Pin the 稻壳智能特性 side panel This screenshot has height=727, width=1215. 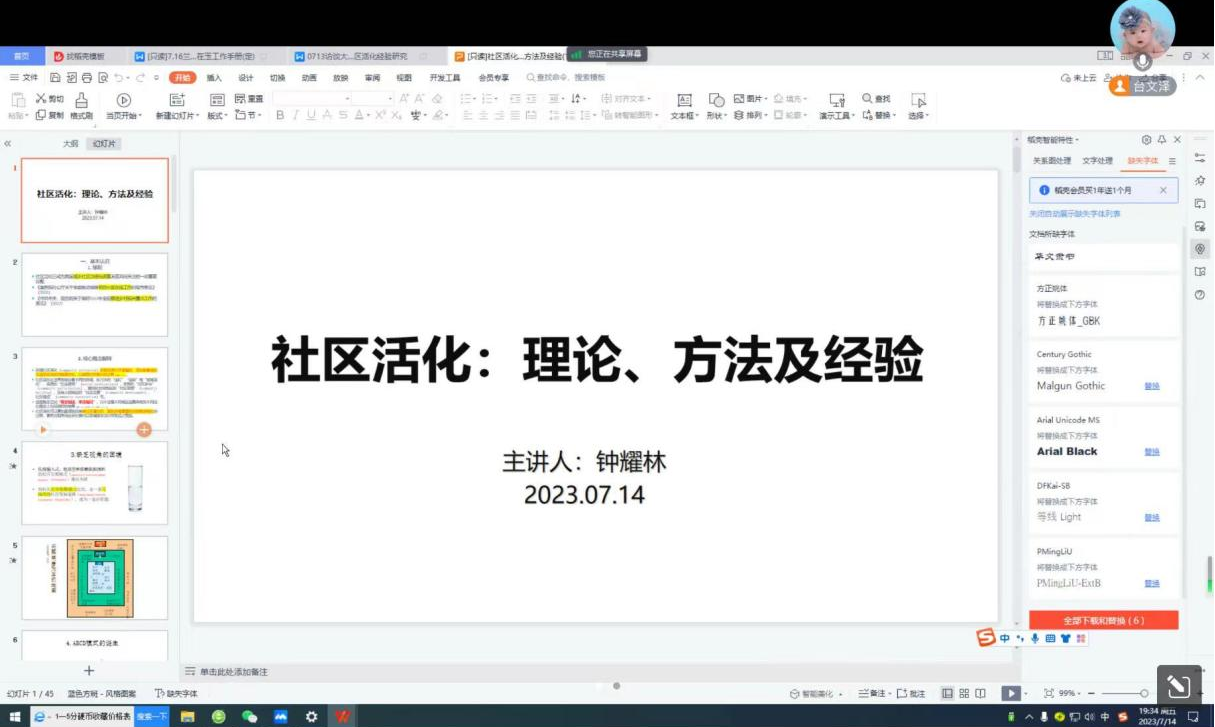[x=1162, y=139]
